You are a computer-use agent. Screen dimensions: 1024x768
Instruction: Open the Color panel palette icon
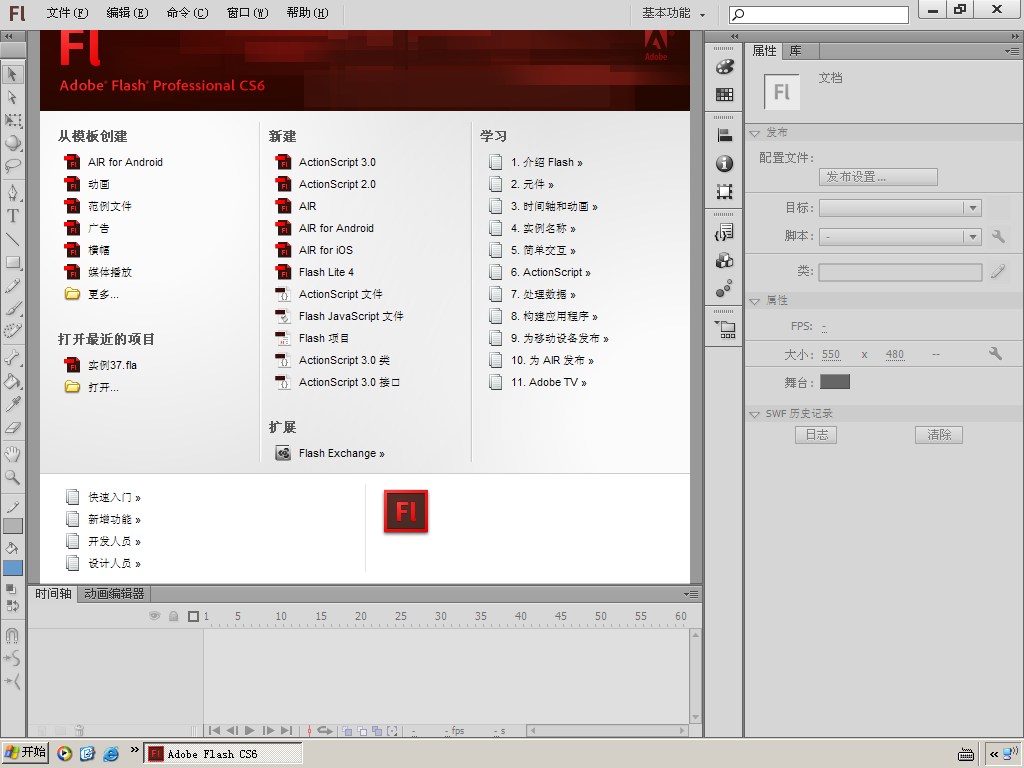pyautogui.click(x=724, y=67)
